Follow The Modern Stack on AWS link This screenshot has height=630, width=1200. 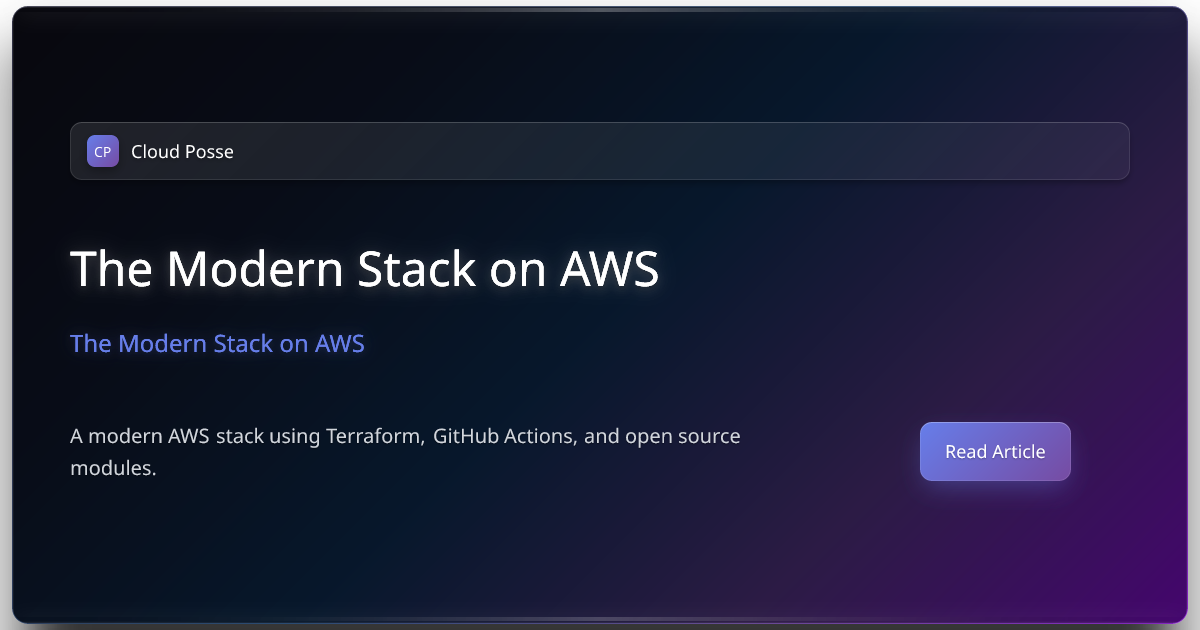[x=217, y=343]
